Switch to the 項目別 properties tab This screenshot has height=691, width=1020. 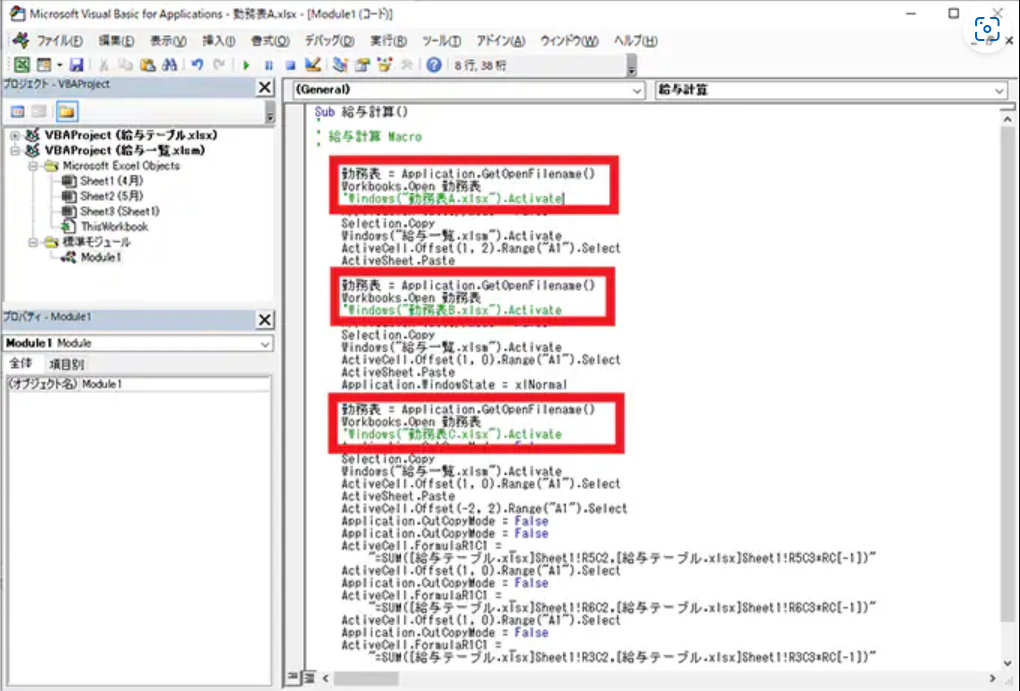pos(66,364)
